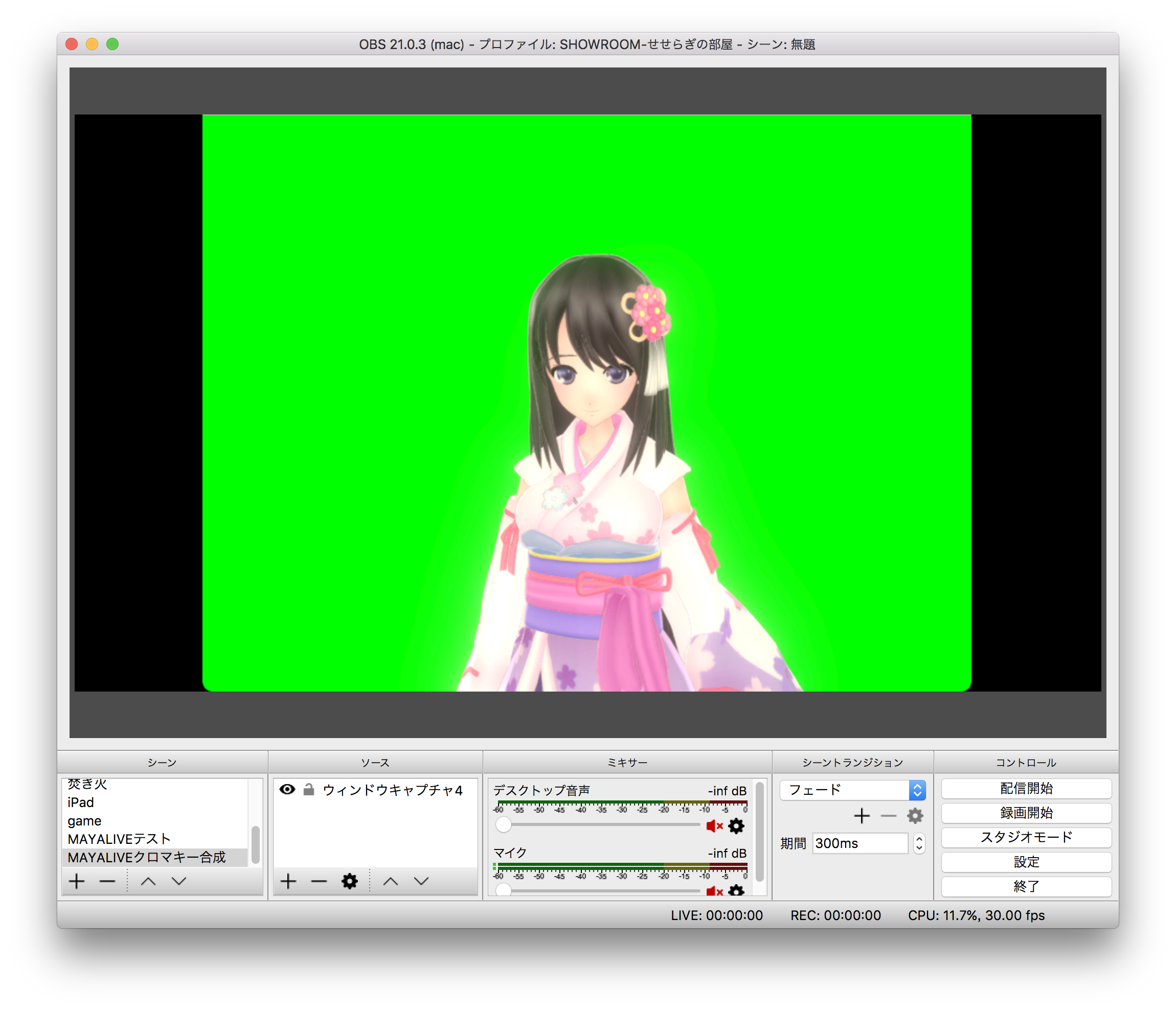1176x1010 pixels.
Task: Click the mixer mute icon for デスクトップ音声
Action: click(x=715, y=826)
